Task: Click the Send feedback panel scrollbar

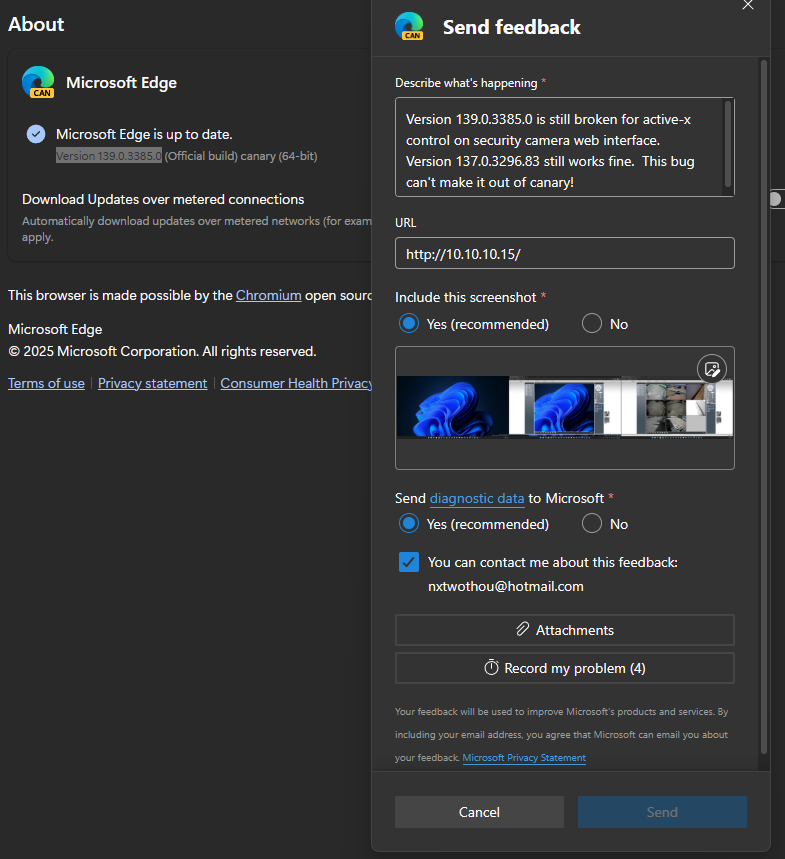Action: coord(764,406)
